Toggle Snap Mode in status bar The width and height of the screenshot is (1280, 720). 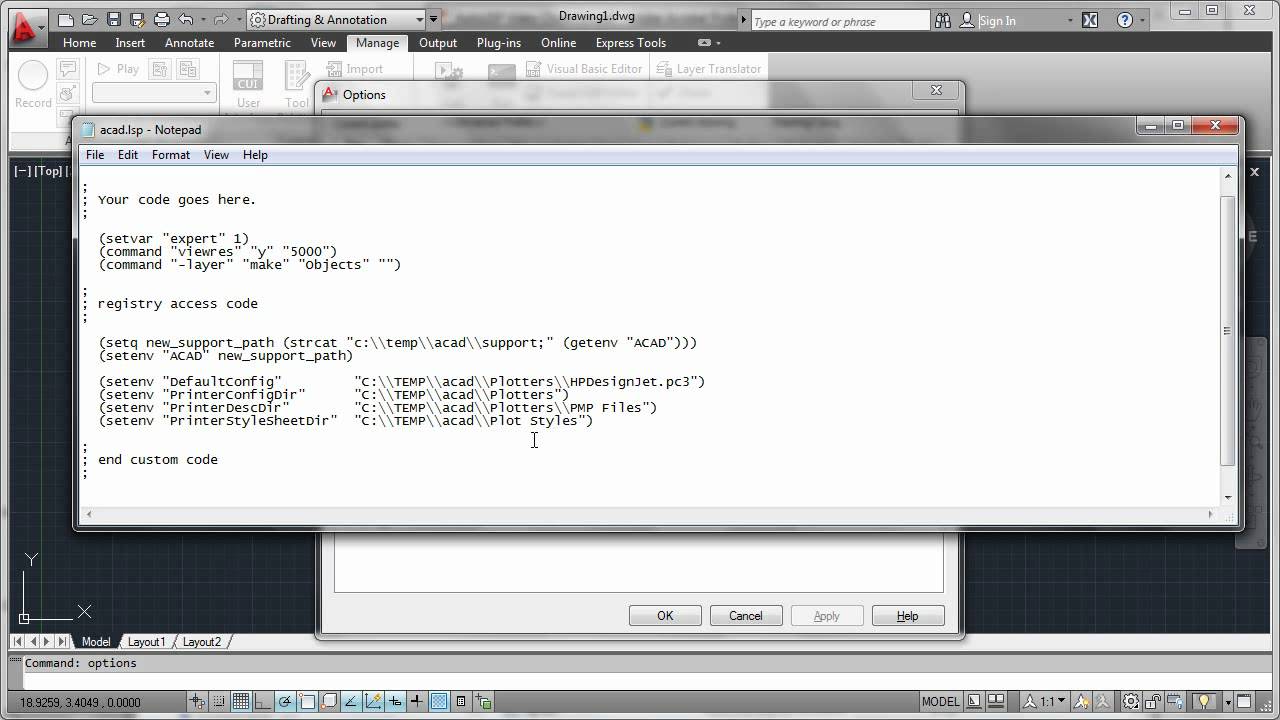click(x=219, y=702)
